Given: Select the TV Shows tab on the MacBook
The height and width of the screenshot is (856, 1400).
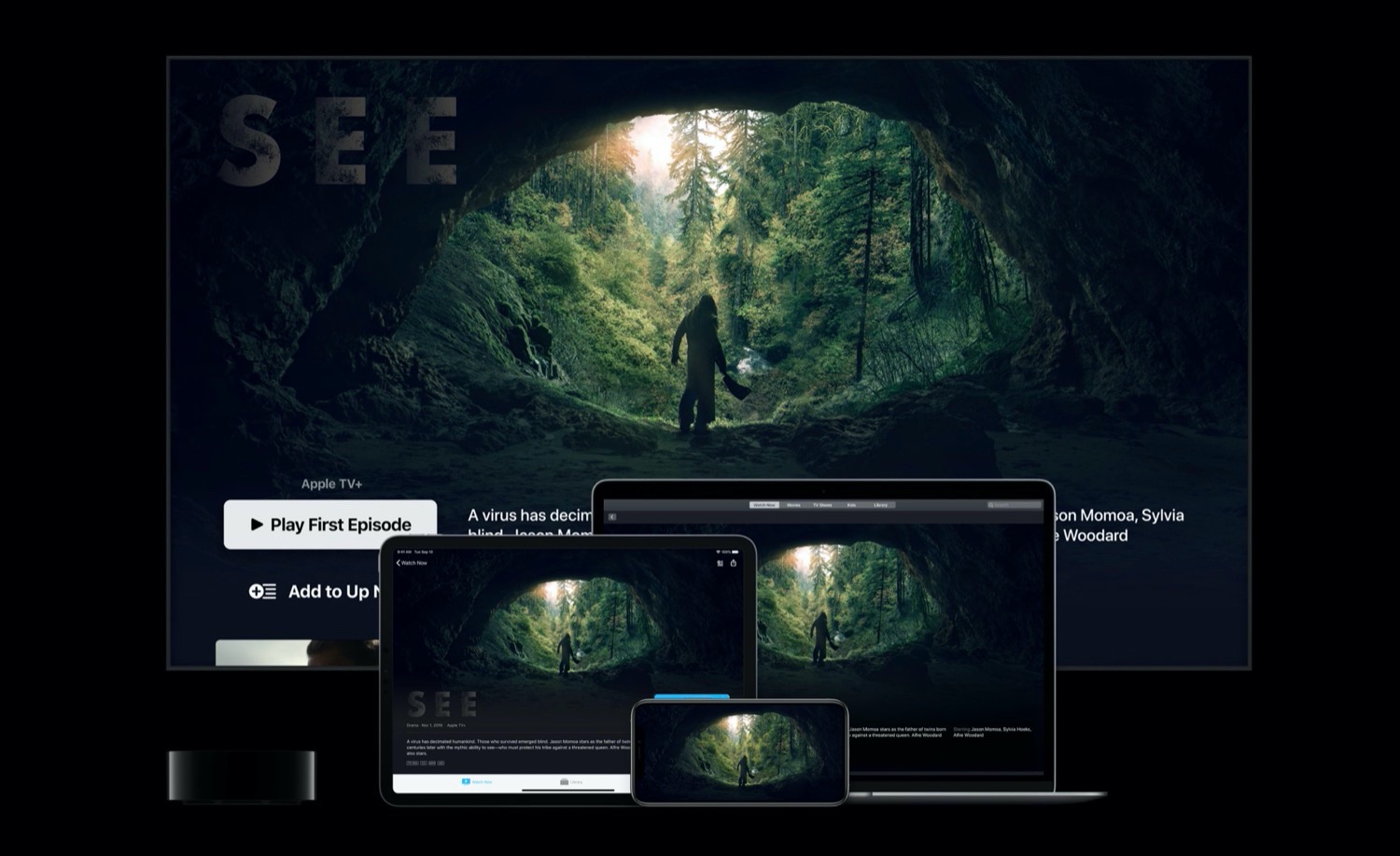Looking at the screenshot, I should click(822, 505).
